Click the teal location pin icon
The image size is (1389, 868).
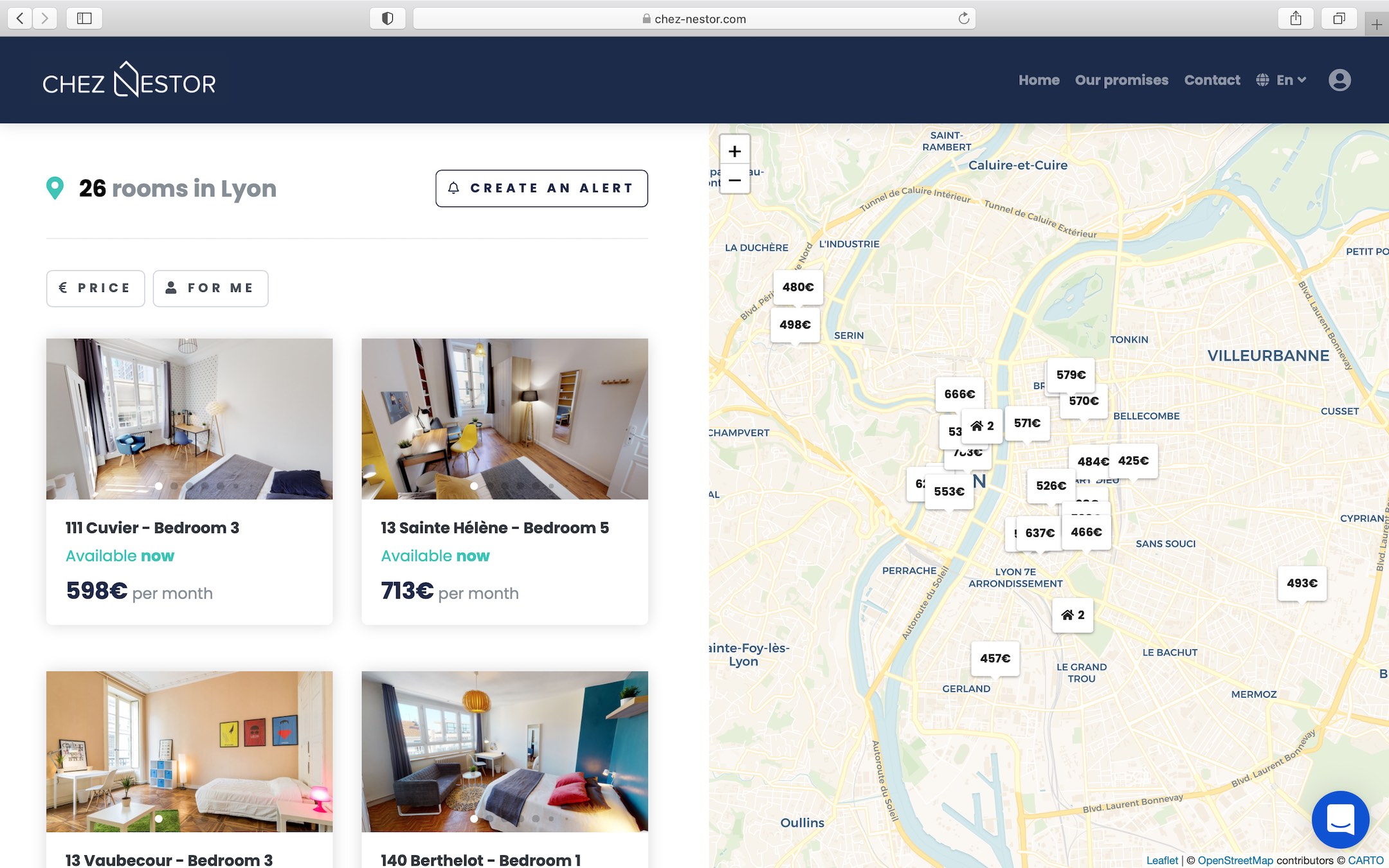(x=55, y=188)
